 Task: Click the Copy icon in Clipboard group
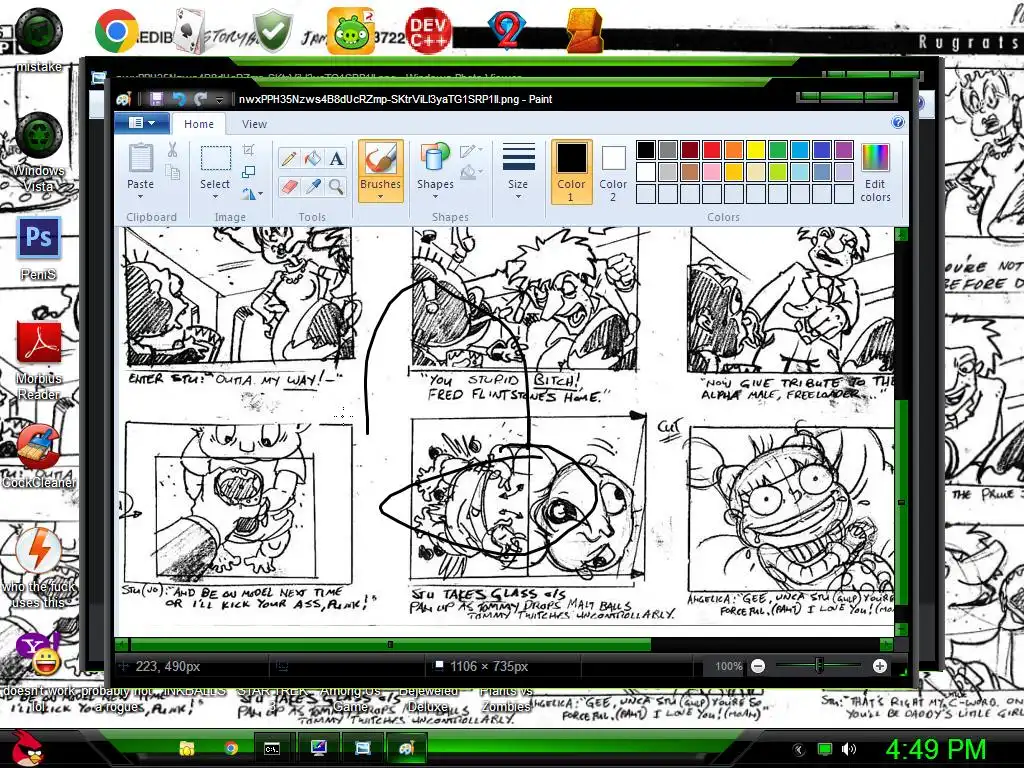click(x=172, y=172)
